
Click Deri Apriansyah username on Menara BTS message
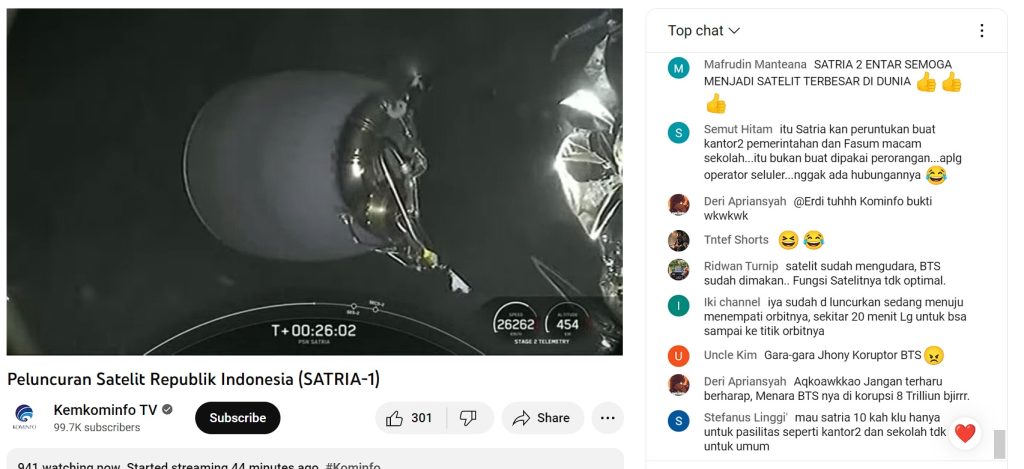745,381
